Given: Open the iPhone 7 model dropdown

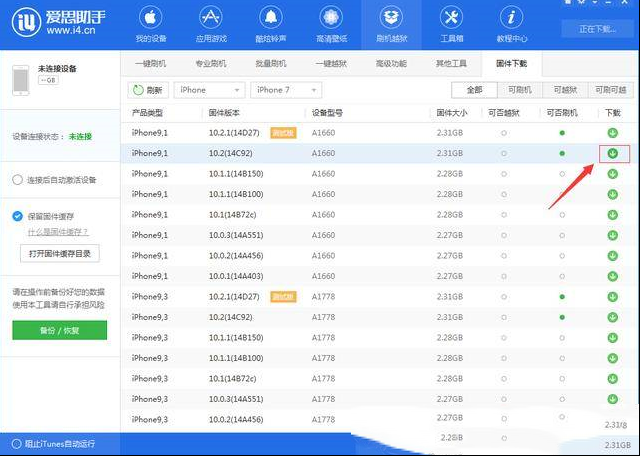Looking at the screenshot, I should point(286,90).
